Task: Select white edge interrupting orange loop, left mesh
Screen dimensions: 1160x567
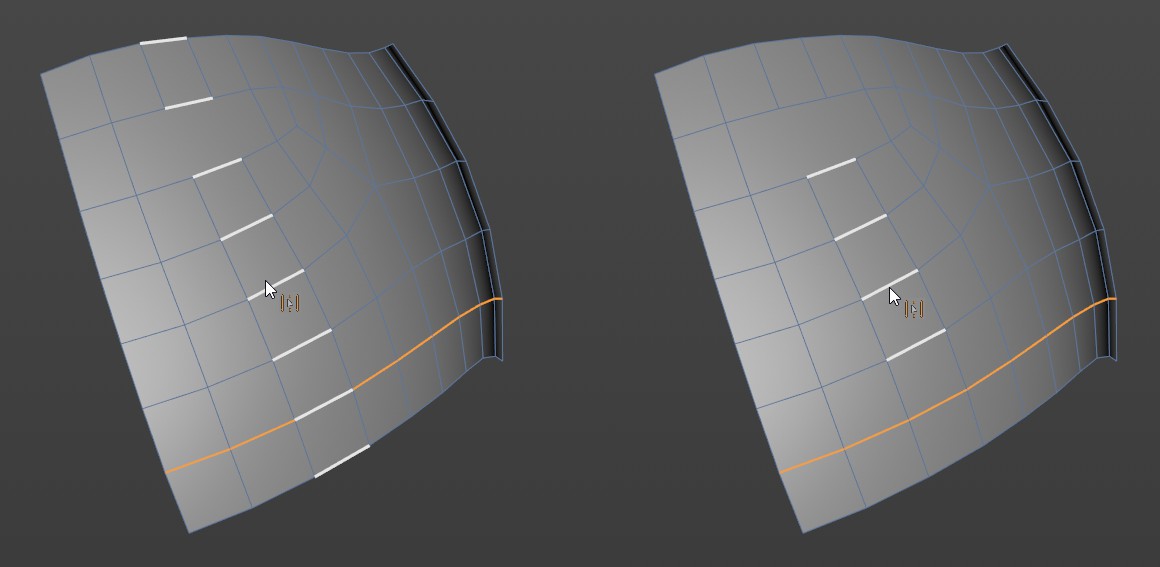Action: [x=324, y=404]
